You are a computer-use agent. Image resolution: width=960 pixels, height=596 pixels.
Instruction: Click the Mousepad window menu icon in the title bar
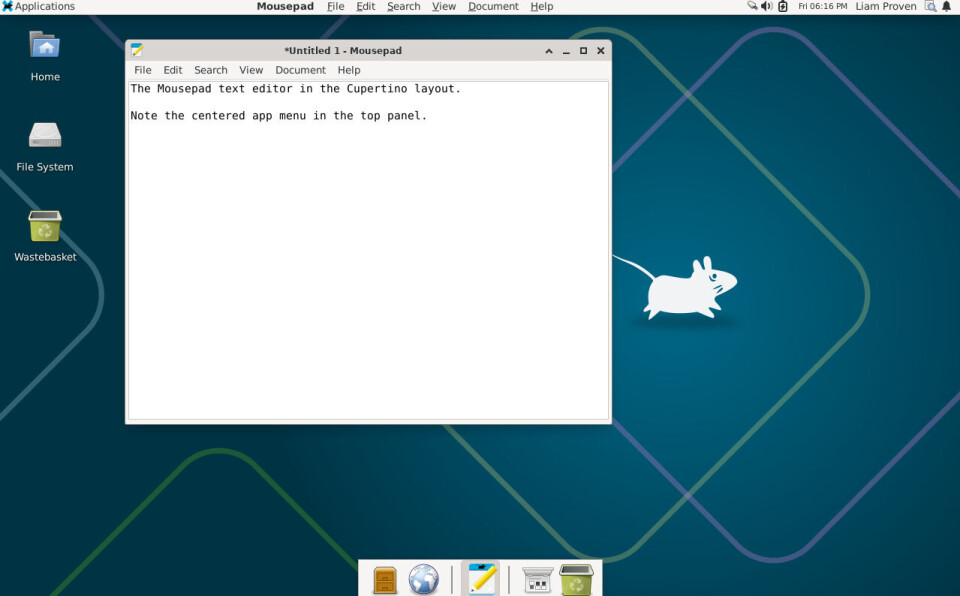pos(137,50)
